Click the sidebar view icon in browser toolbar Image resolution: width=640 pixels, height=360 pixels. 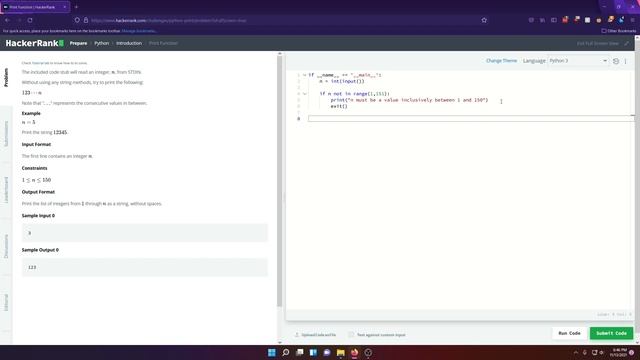pos(554,20)
